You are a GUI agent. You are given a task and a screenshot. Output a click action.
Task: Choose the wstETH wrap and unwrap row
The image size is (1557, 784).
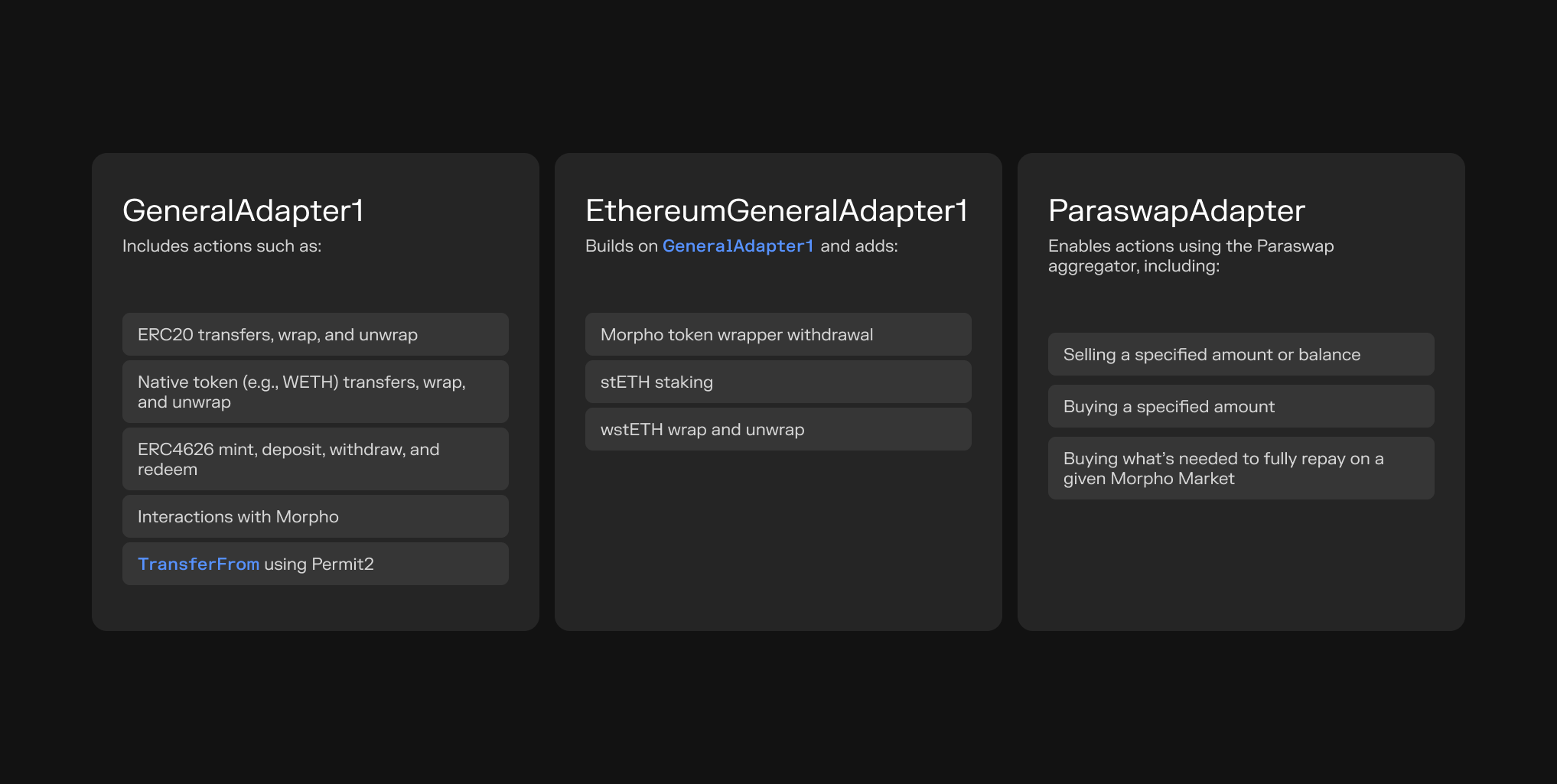pyautogui.click(x=777, y=430)
